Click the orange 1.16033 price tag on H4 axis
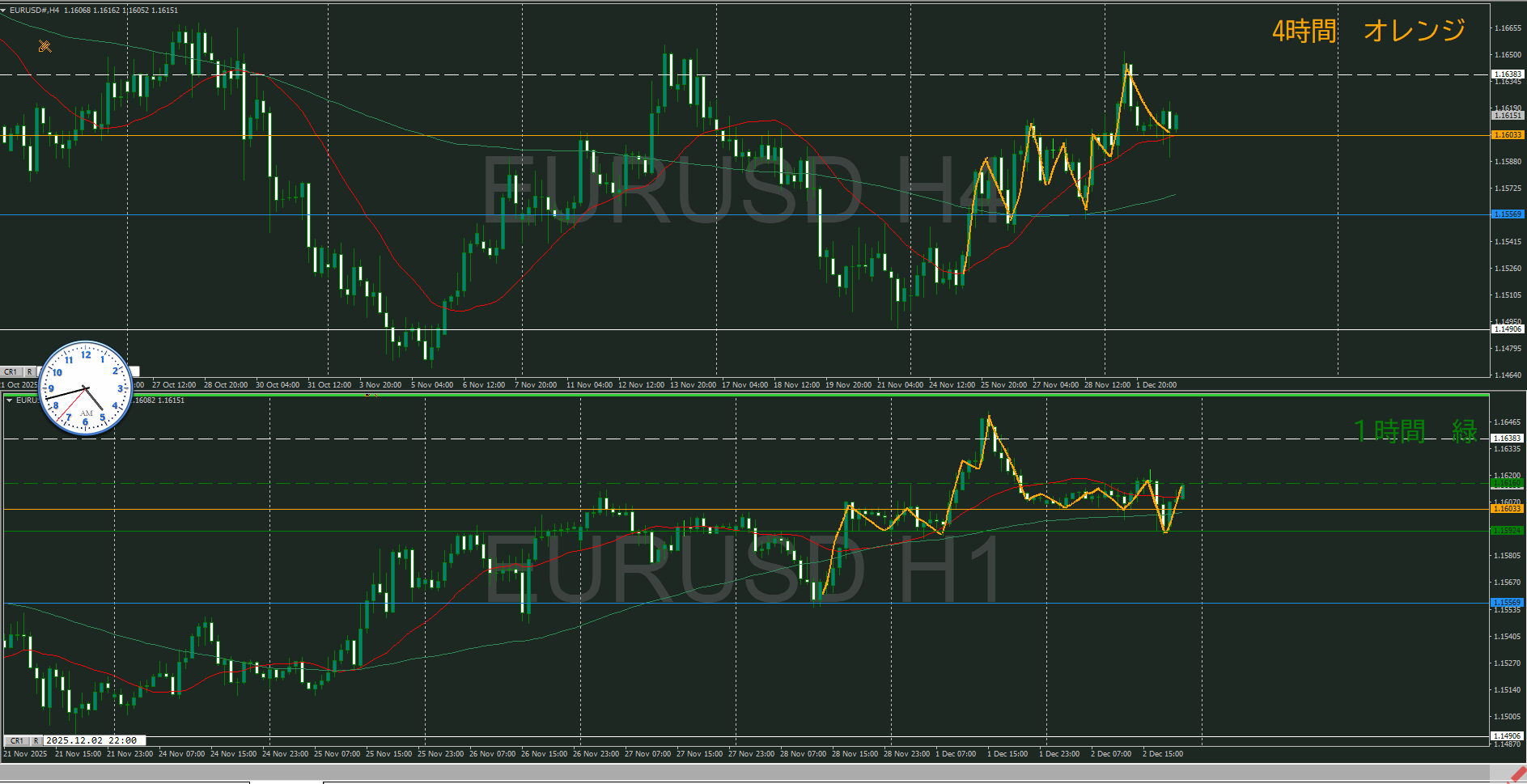 coord(1507,135)
